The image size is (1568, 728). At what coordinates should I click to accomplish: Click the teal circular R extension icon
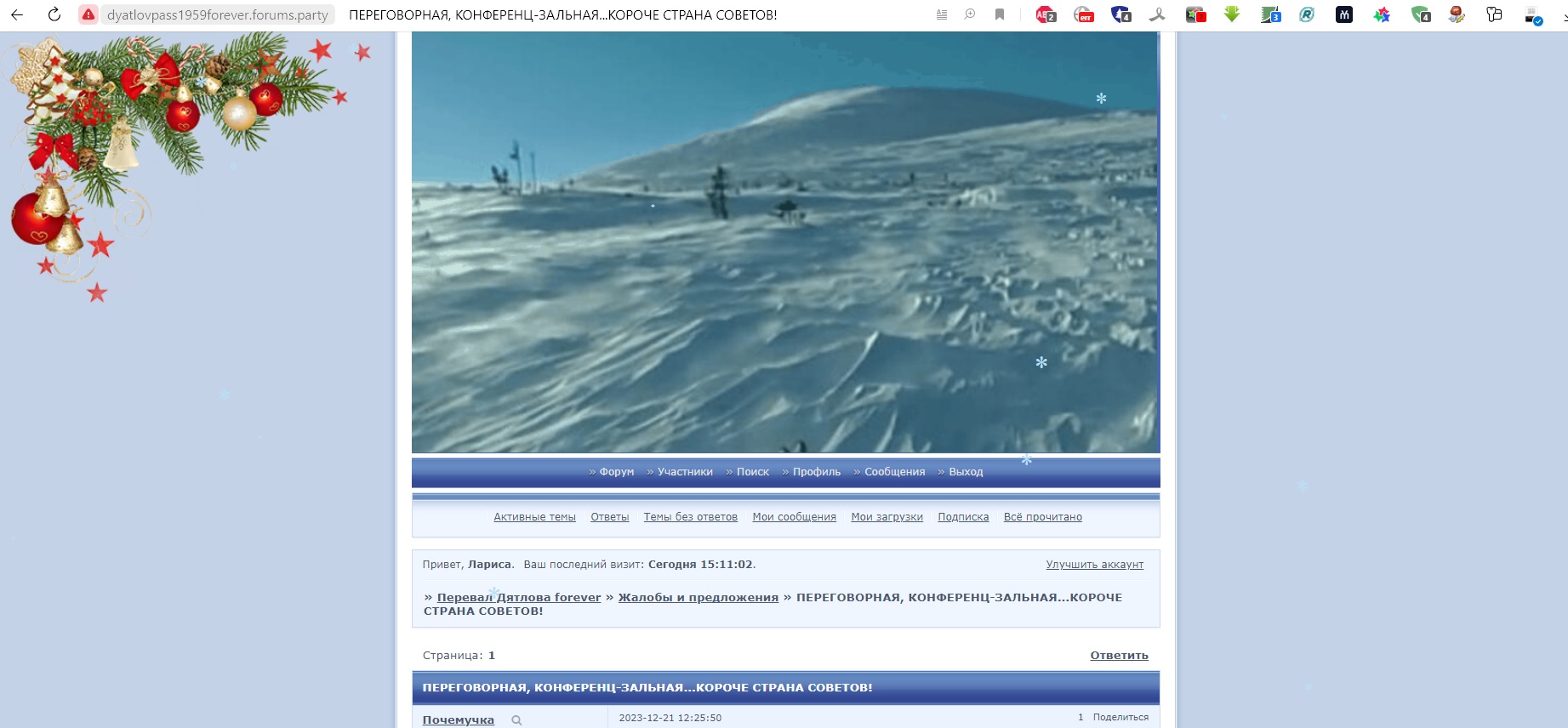pyautogui.click(x=1307, y=14)
